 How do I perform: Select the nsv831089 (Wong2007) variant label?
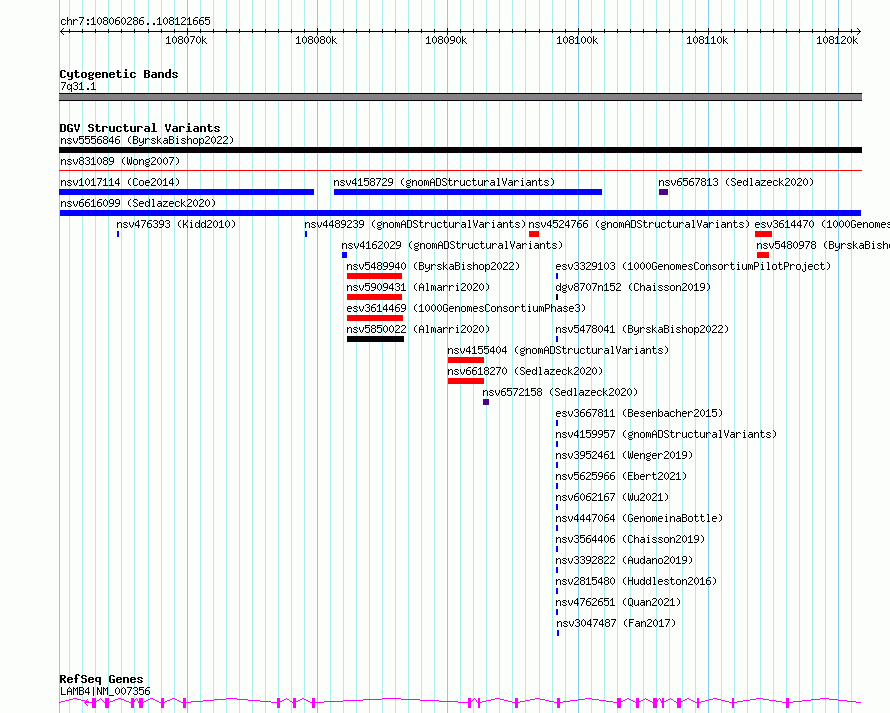[120, 161]
